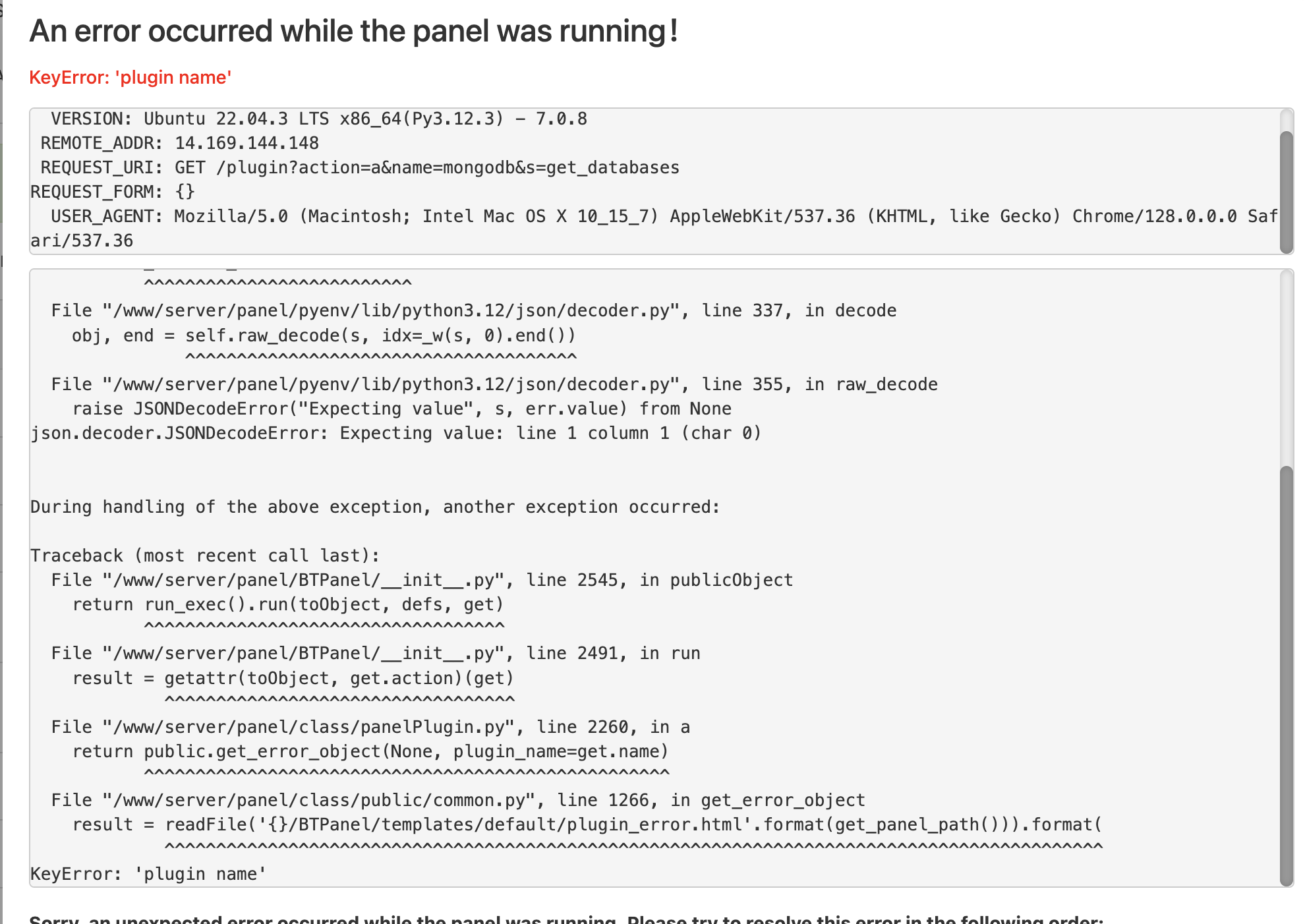
Task: Click the "json.decoder.JSONDecodeError: Expecting value" line
Action: [x=395, y=434]
